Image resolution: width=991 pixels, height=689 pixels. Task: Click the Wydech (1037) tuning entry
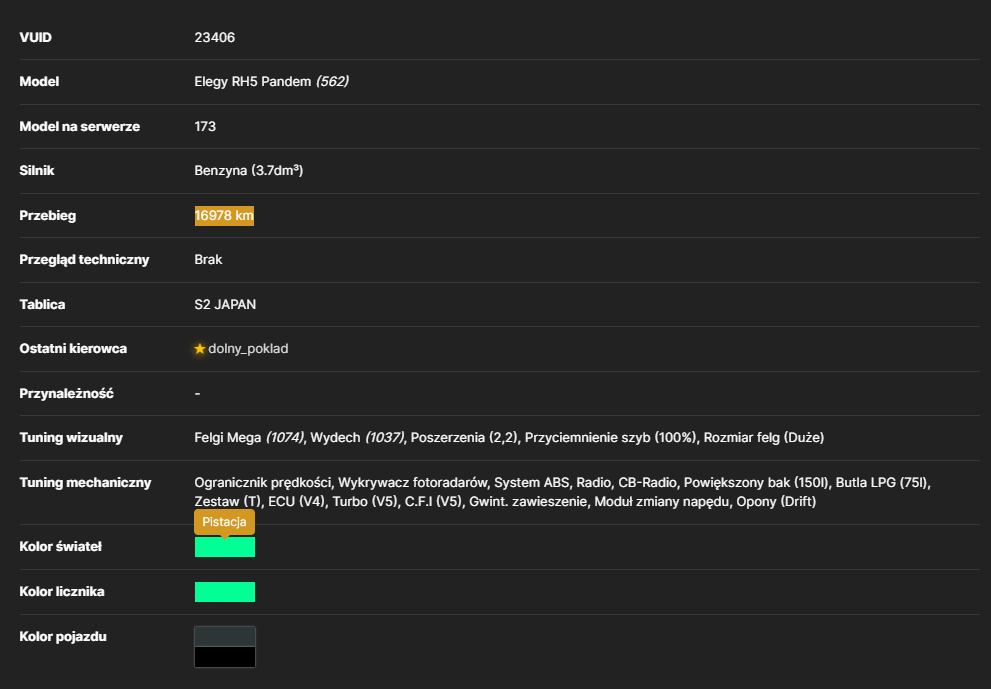click(x=357, y=437)
